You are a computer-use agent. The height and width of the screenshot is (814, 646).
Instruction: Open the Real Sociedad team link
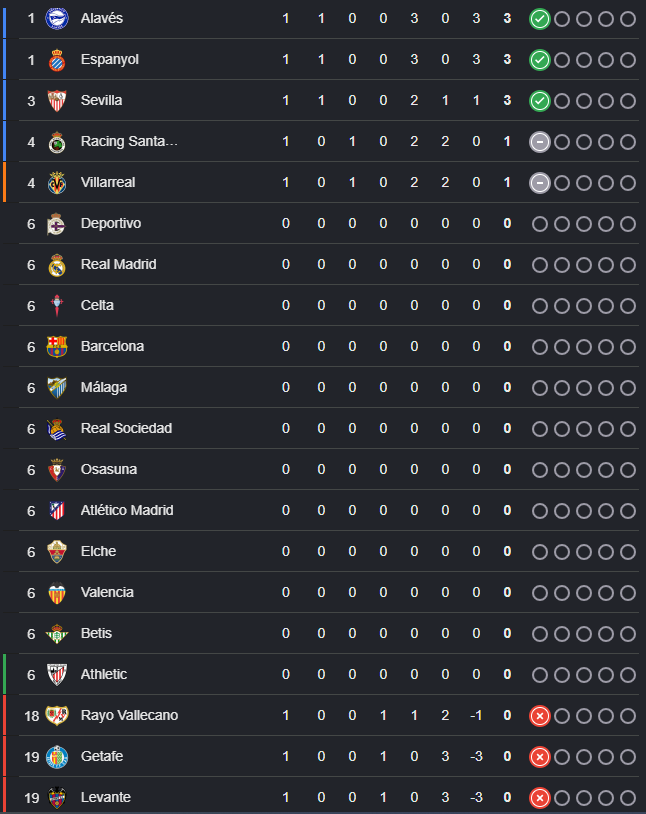pyautogui.click(x=126, y=428)
